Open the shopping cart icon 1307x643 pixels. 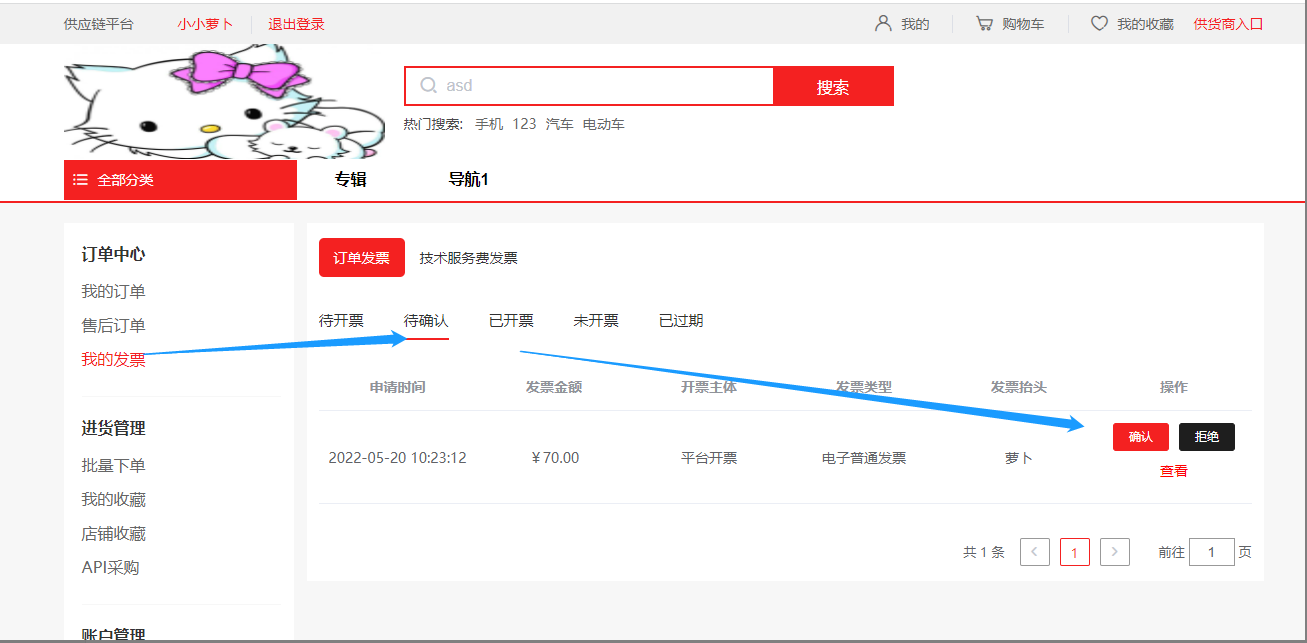pos(984,23)
